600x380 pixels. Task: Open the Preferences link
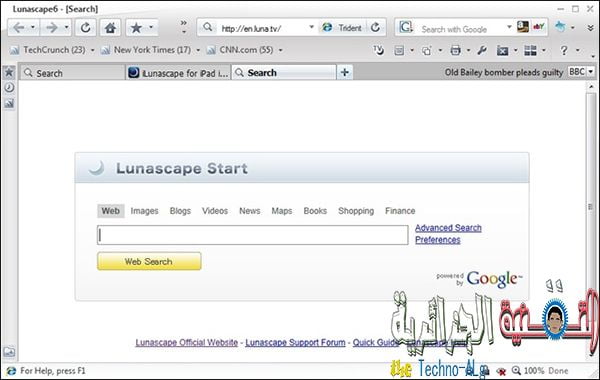(x=438, y=240)
